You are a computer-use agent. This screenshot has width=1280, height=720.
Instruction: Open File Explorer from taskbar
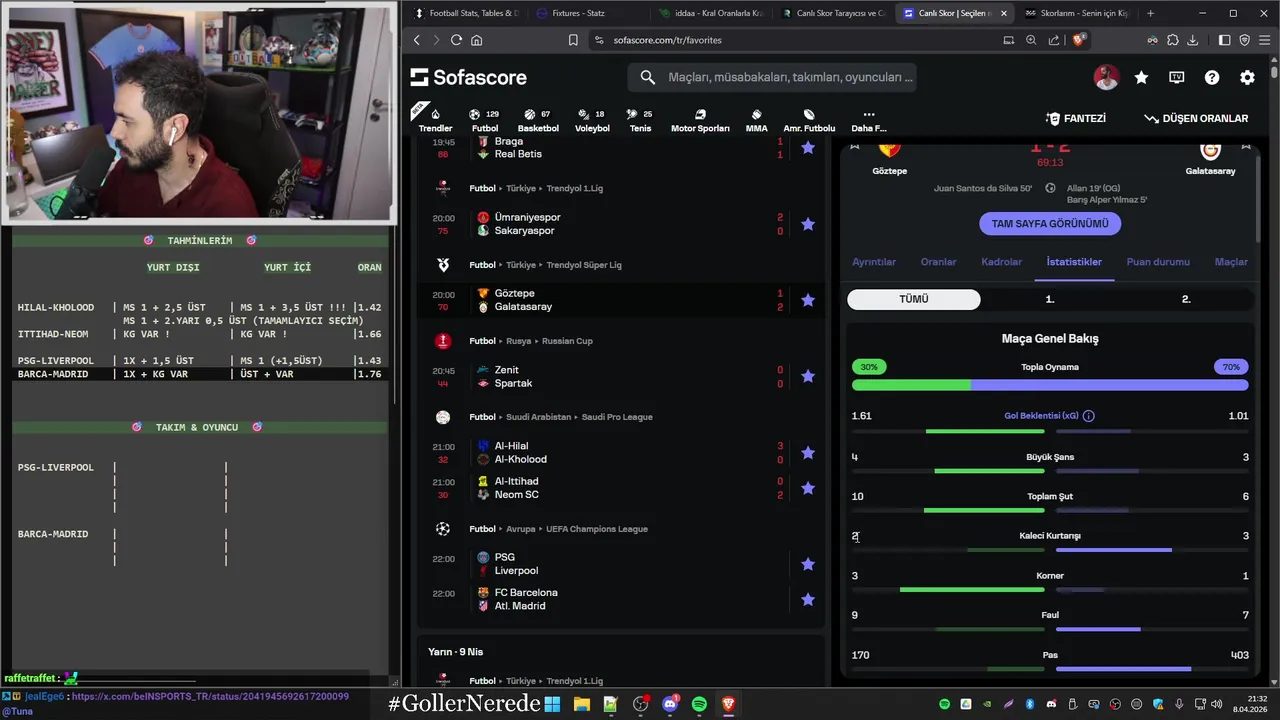coord(581,704)
